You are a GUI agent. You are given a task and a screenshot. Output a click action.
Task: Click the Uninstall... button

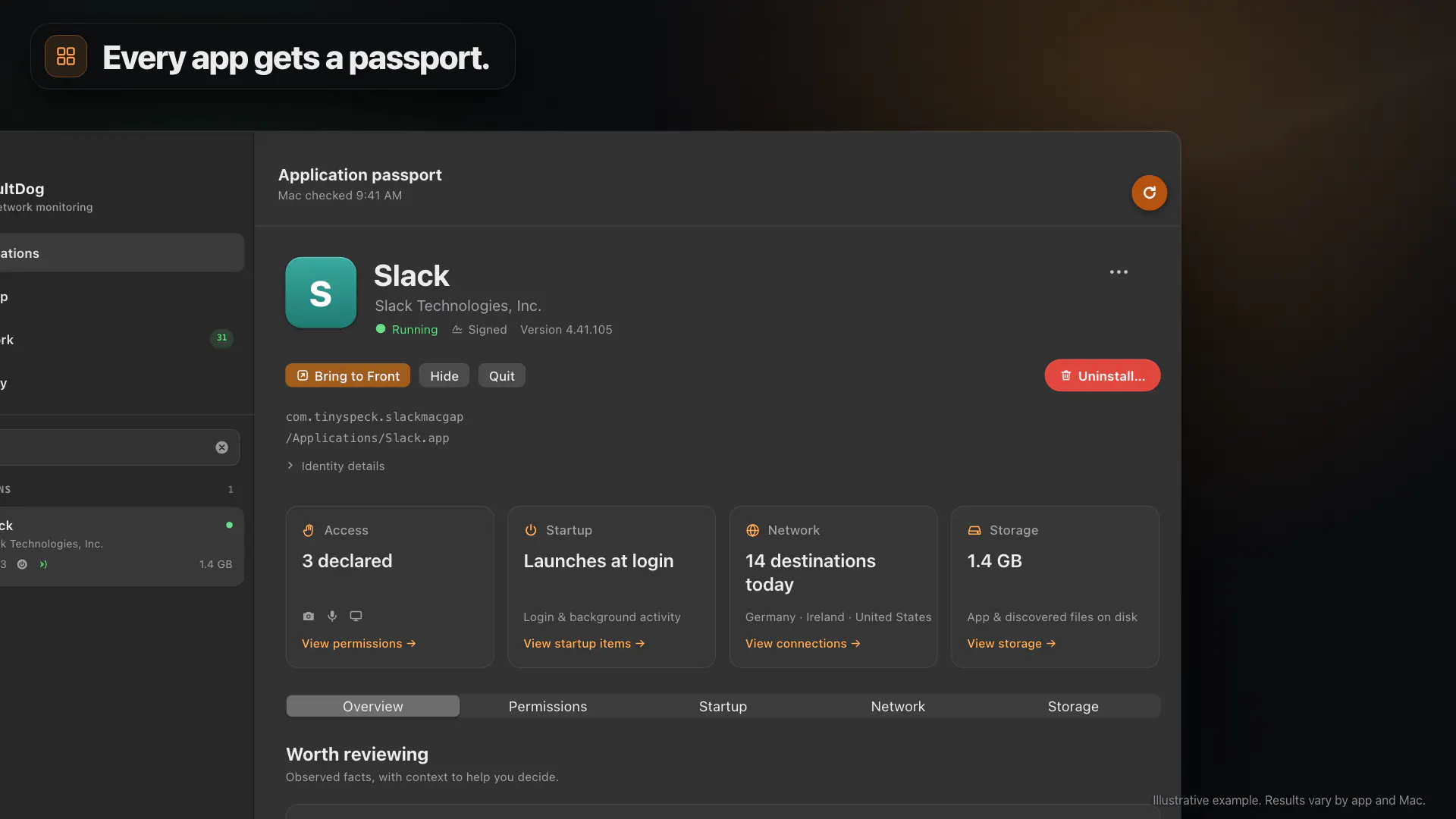pyautogui.click(x=1102, y=376)
